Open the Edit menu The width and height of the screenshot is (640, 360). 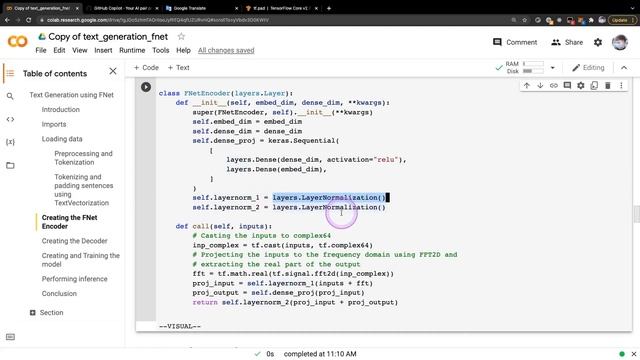coord(59,50)
